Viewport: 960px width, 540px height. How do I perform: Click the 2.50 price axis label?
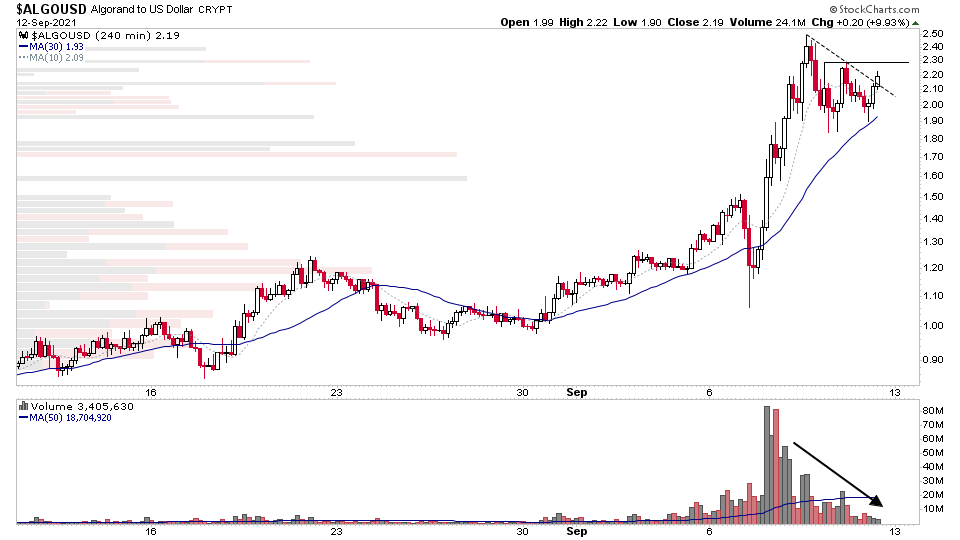(x=932, y=34)
